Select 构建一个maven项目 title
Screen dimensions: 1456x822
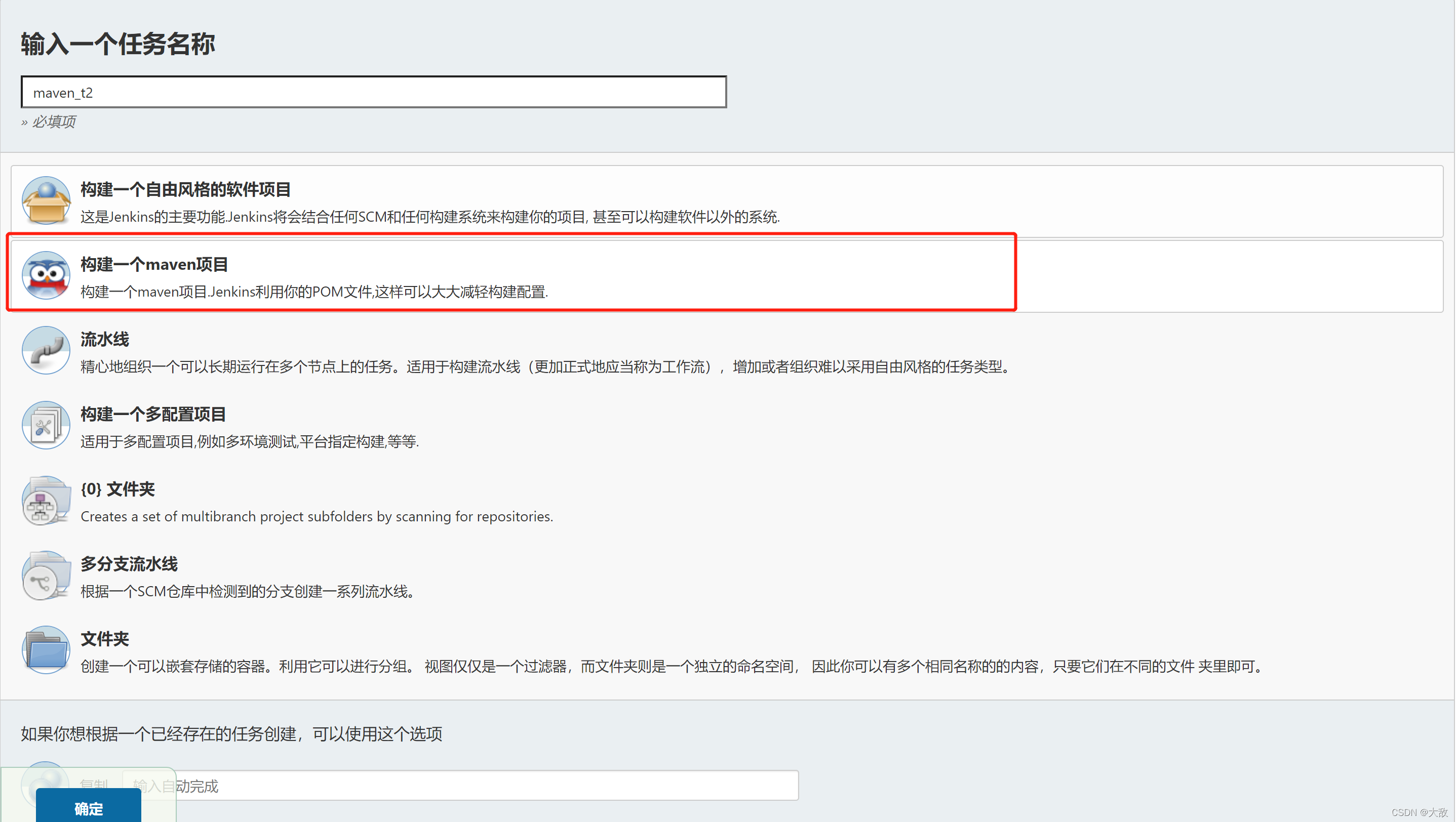[x=154, y=264]
